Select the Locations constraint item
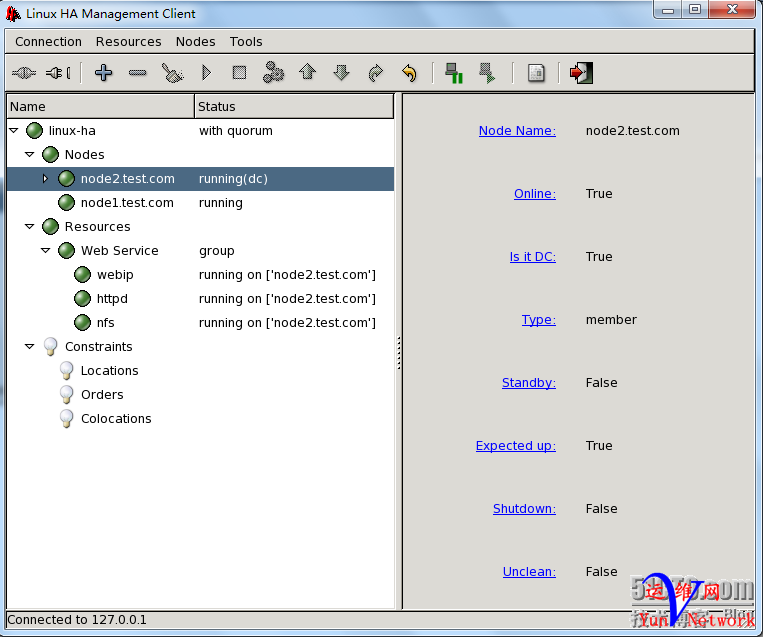The height and width of the screenshot is (637, 763). pyautogui.click(x=109, y=371)
